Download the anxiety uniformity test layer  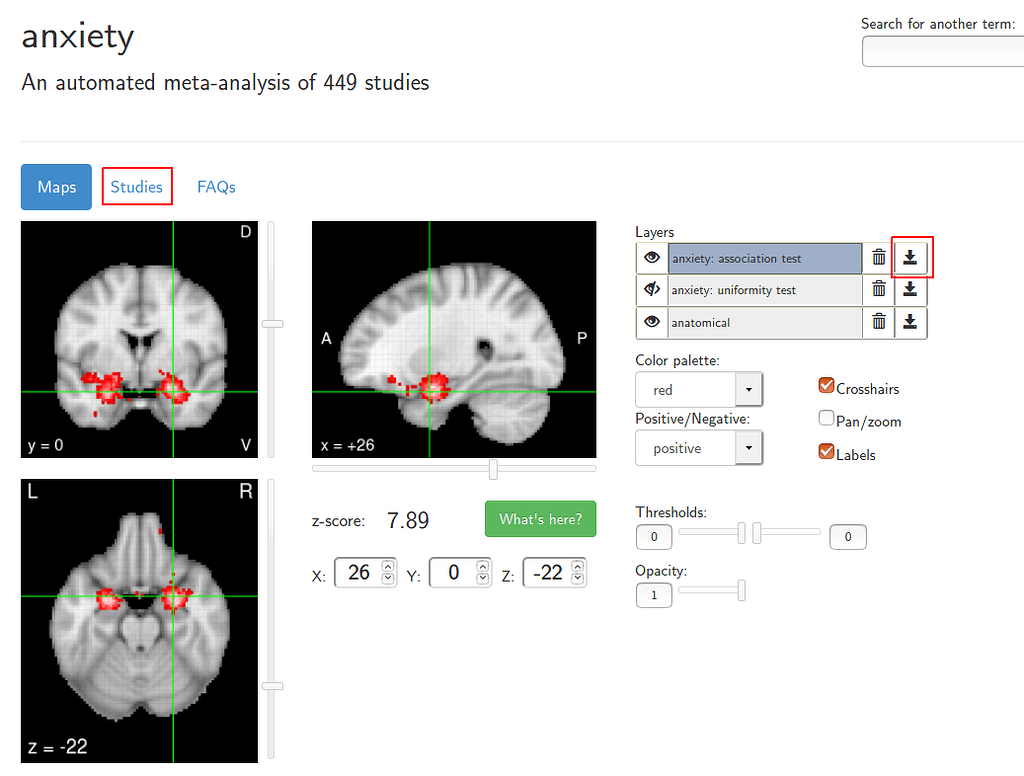[x=911, y=289]
